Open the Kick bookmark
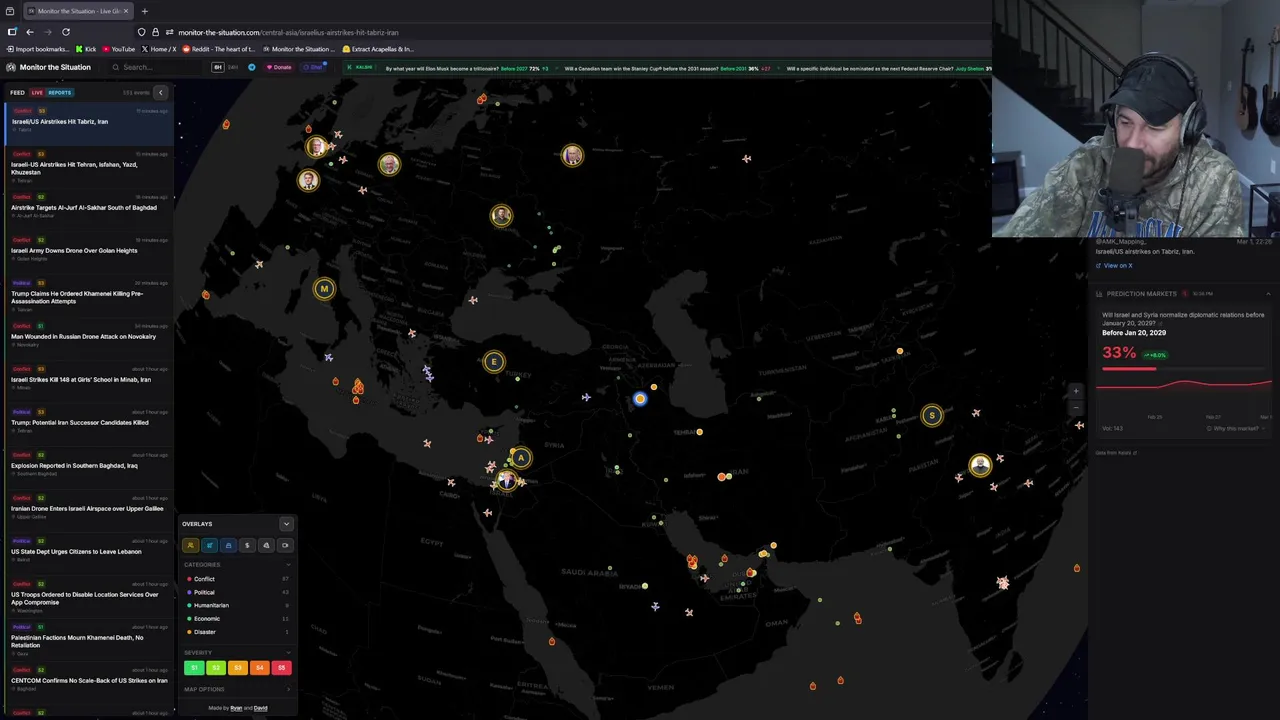1280x720 pixels. pos(86,49)
